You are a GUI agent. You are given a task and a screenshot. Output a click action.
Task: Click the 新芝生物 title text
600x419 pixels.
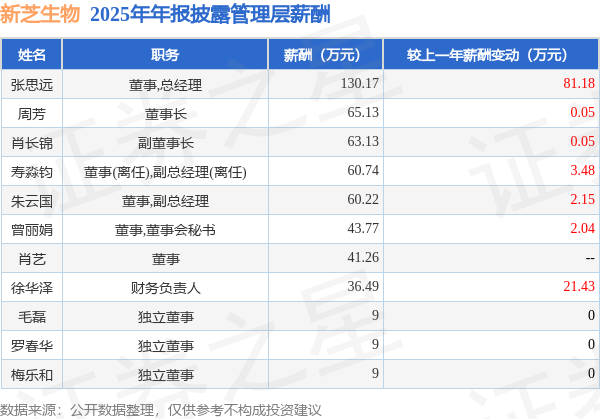point(40,15)
